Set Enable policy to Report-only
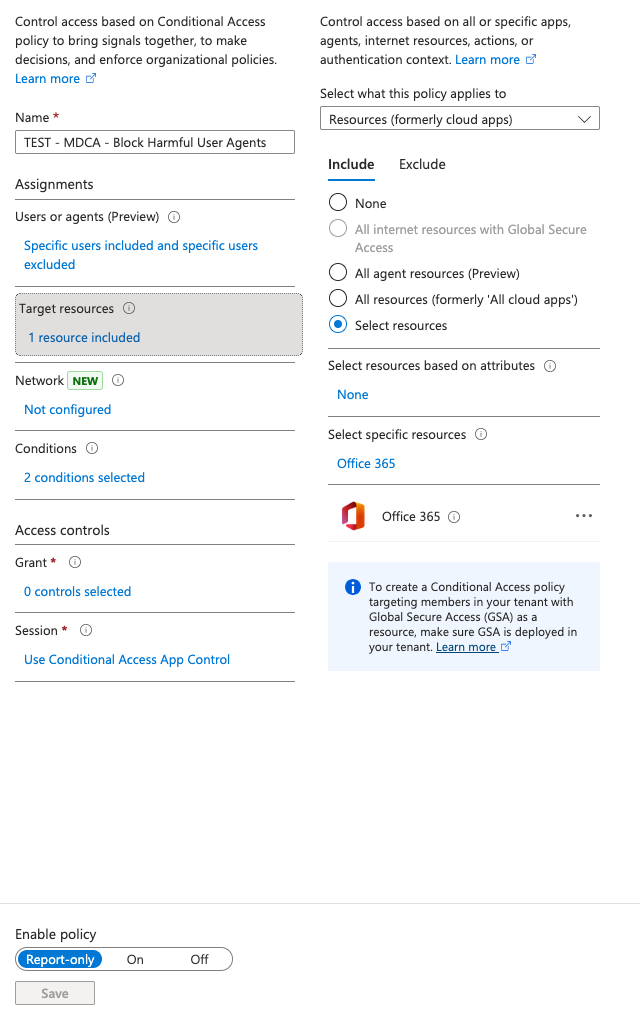This screenshot has height=1017, width=640. point(60,959)
